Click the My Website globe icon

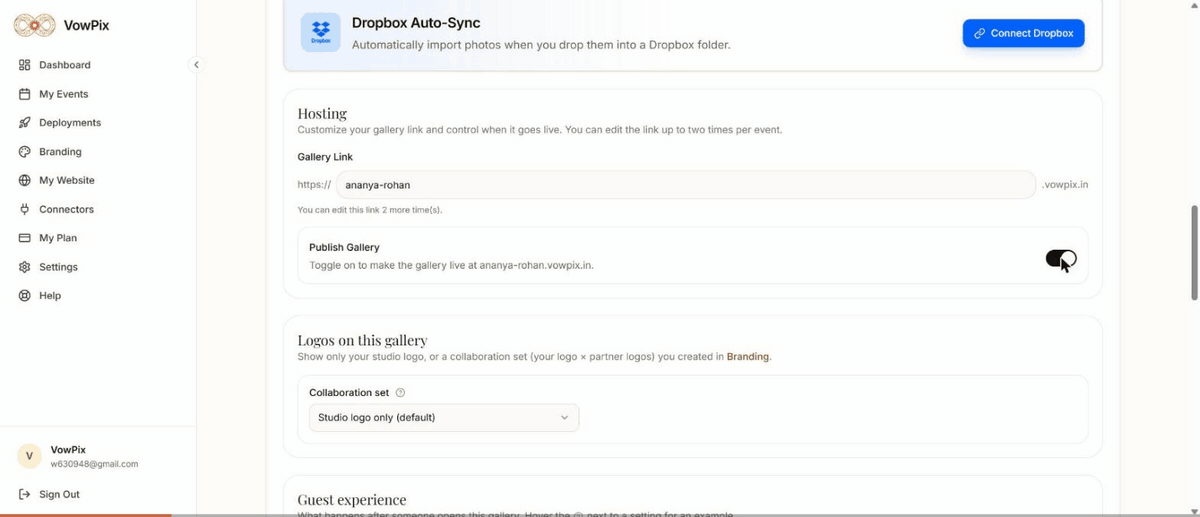(x=25, y=181)
